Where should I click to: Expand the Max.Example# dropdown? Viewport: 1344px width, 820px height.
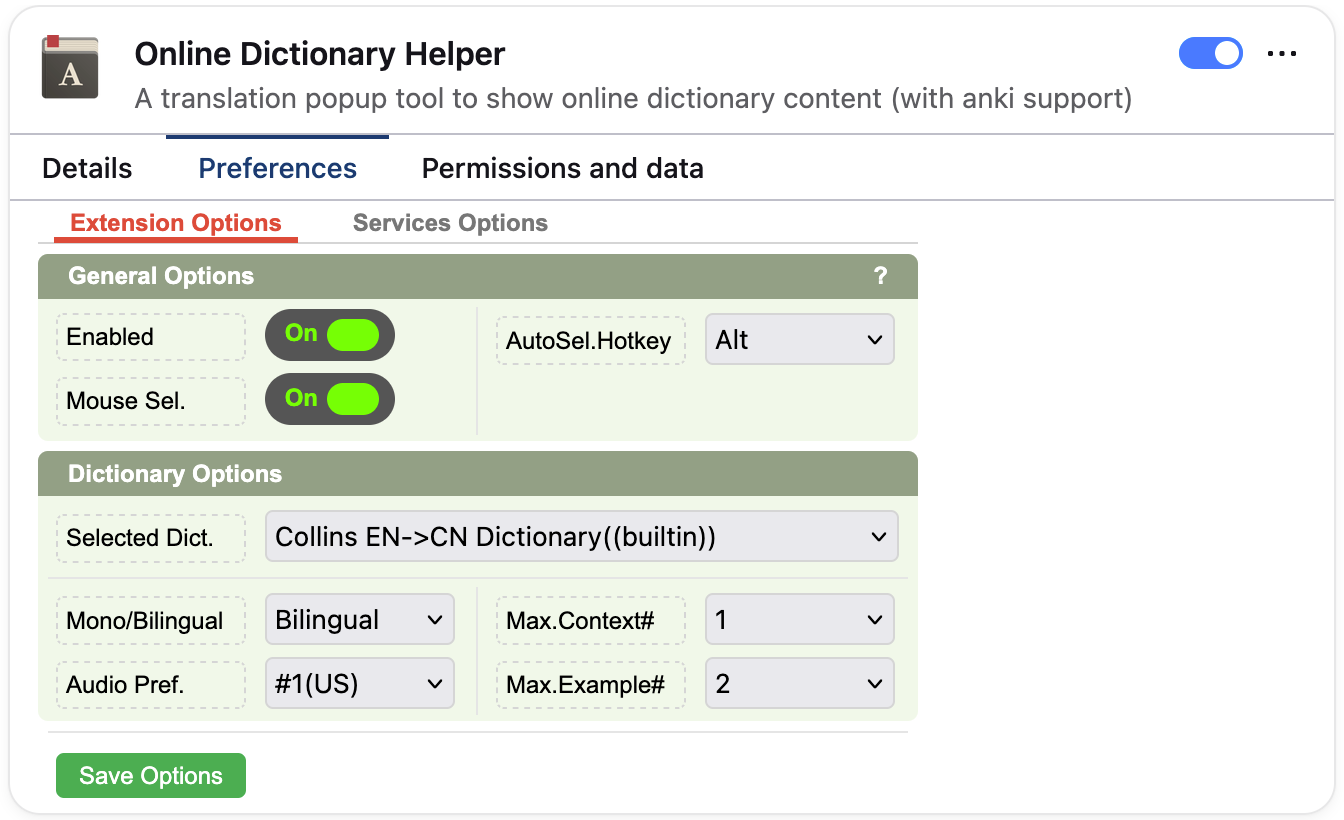click(800, 684)
